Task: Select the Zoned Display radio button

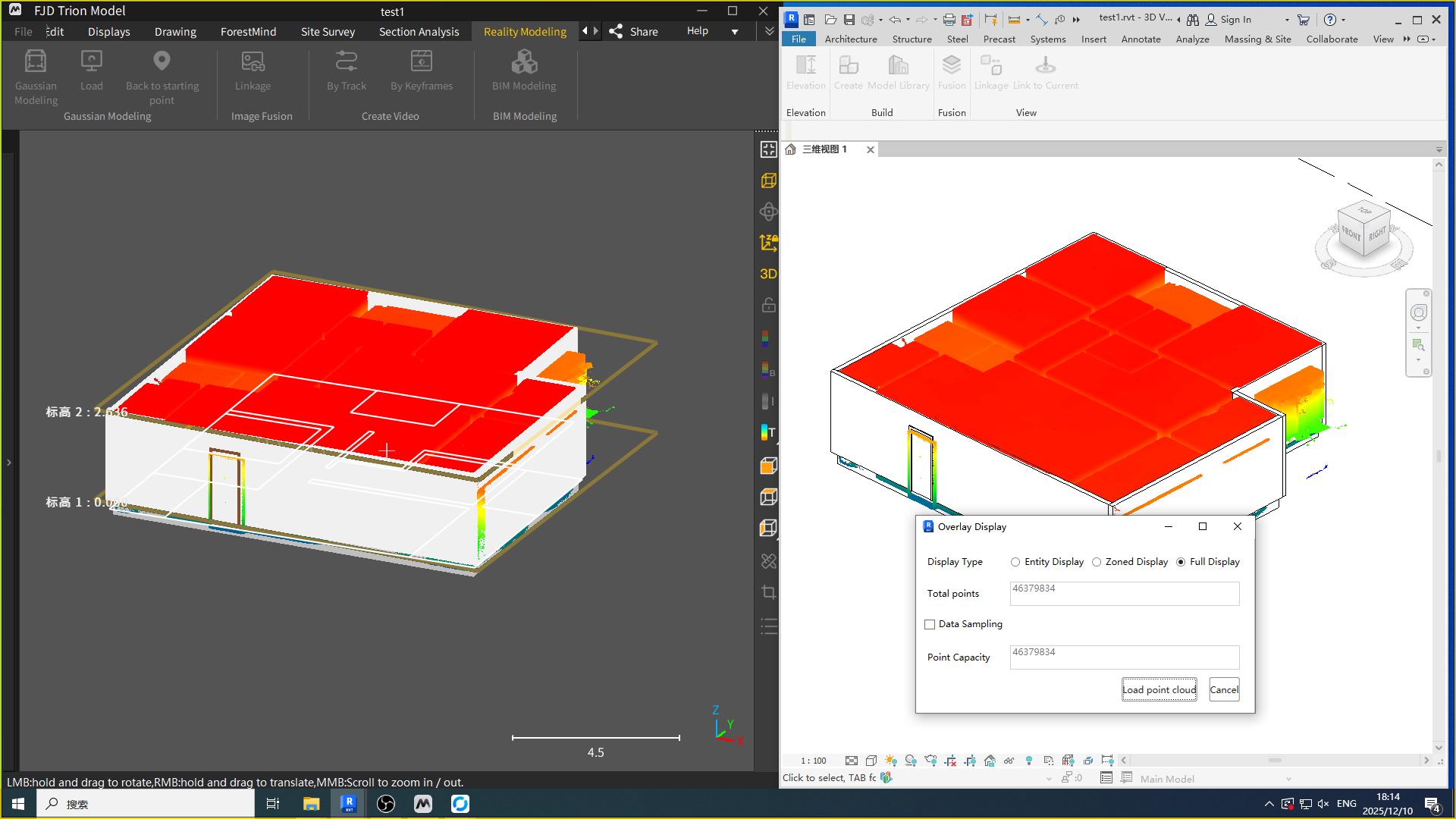Action: (1097, 562)
